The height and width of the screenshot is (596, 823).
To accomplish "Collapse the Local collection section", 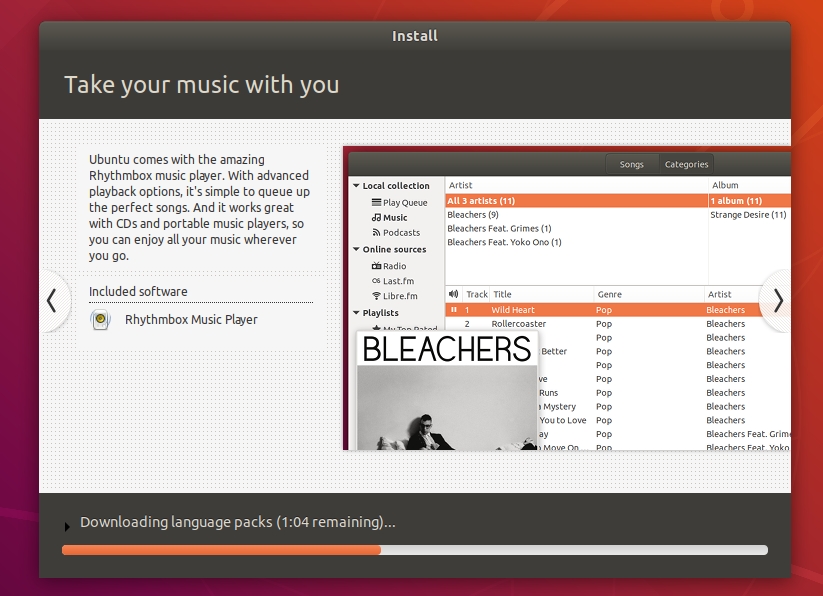I will [x=355, y=186].
